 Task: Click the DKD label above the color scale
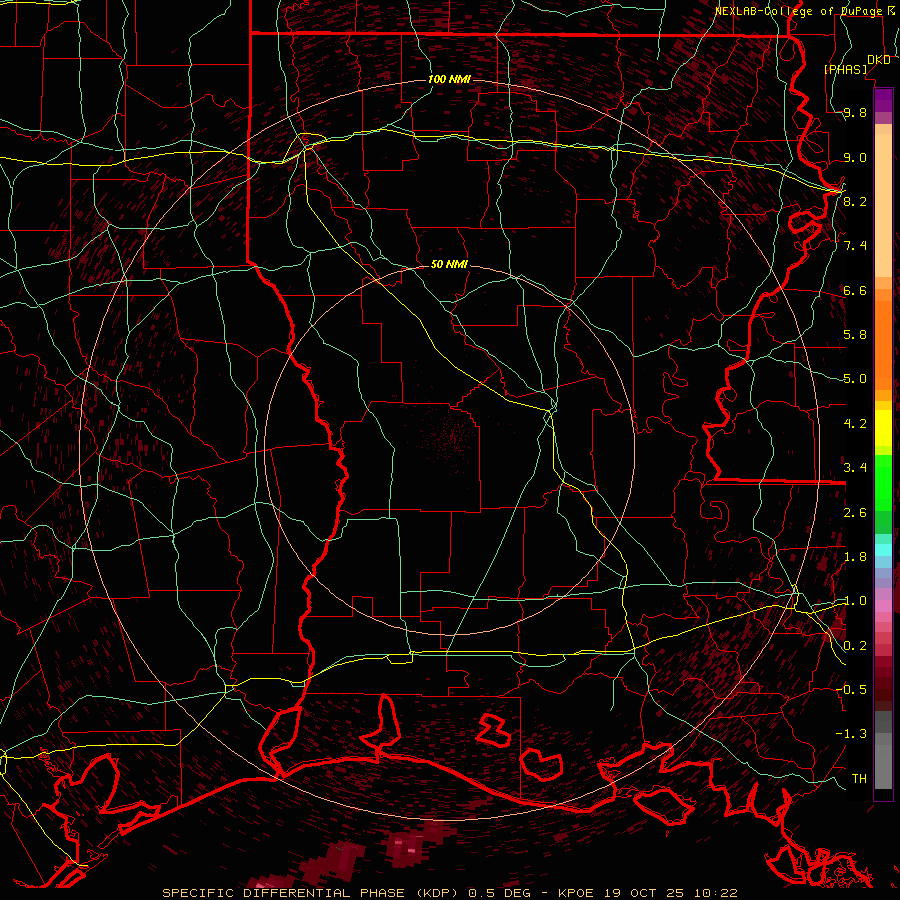[879, 60]
